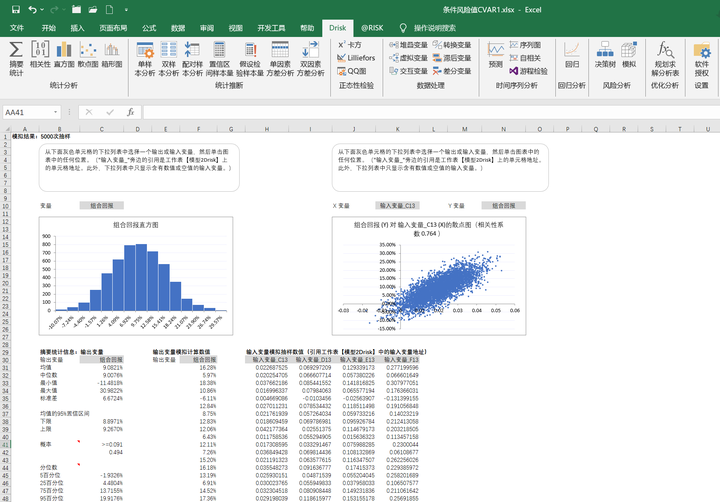The width and height of the screenshot is (720, 502).
Task: Click the fx Insert Function button
Action: [x=131, y=112]
